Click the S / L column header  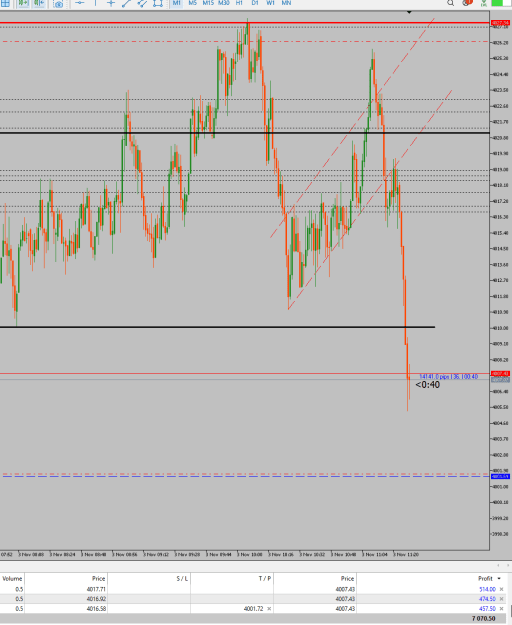[x=149, y=578]
